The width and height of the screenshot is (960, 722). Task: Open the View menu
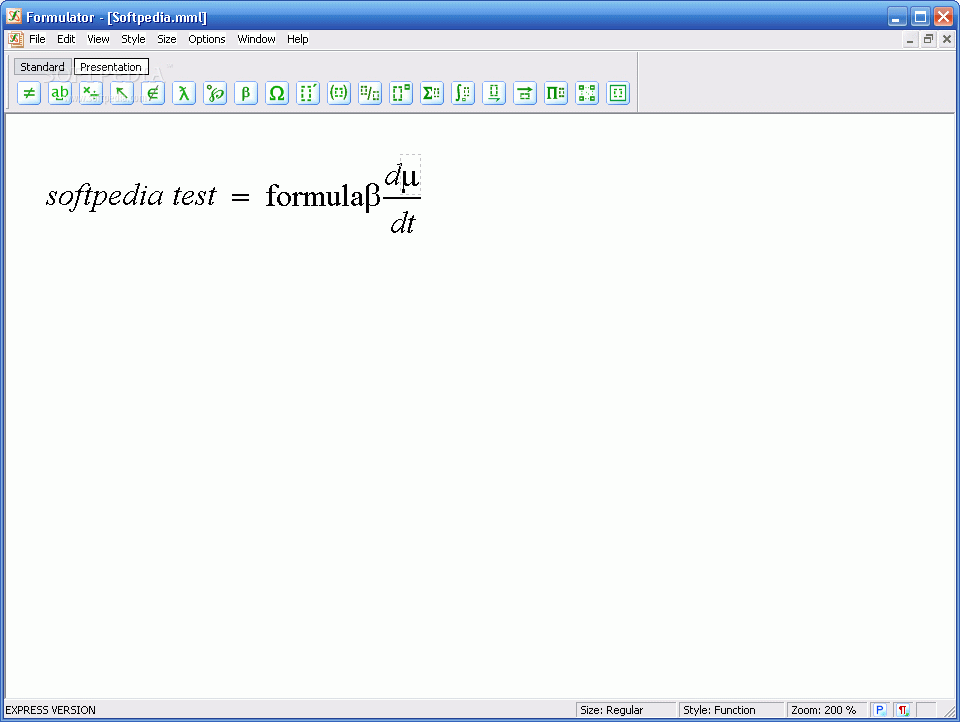(98, 39)
